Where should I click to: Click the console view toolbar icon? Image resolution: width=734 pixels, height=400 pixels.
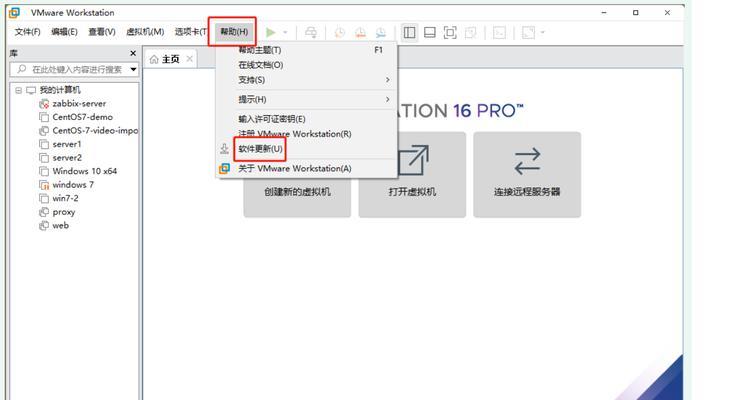[499, 32]
